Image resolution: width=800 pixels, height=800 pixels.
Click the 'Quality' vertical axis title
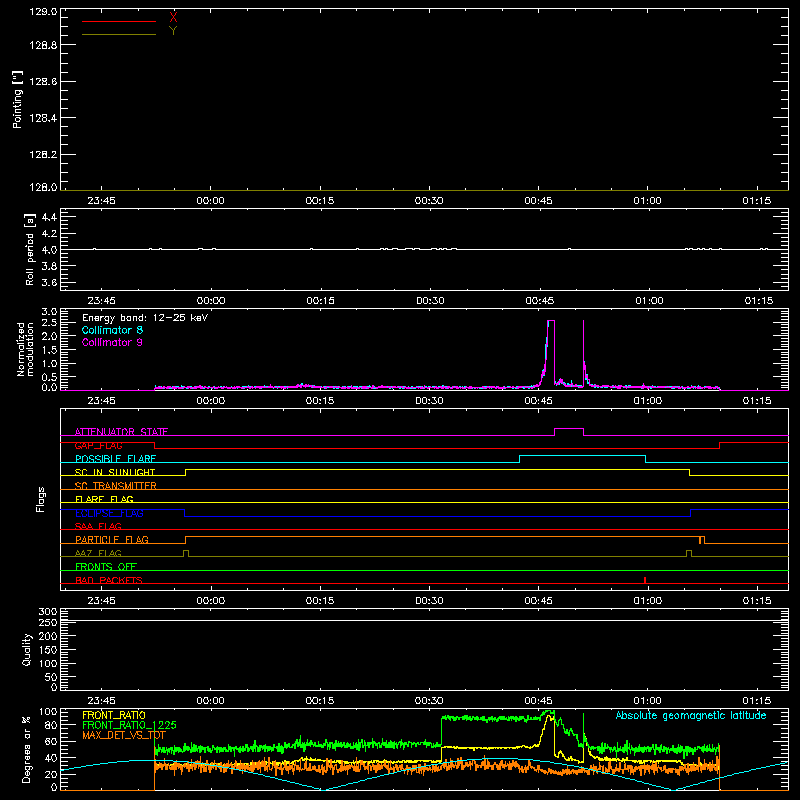click(27, 649)
